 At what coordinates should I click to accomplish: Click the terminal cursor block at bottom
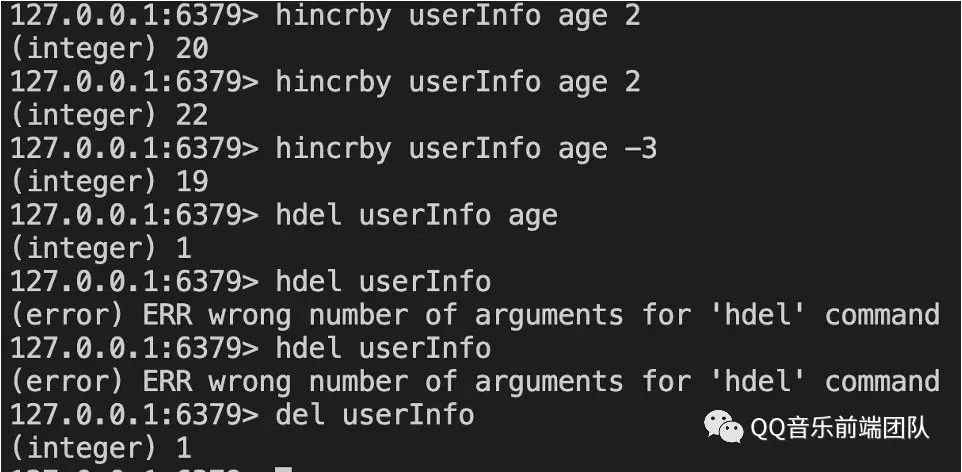[283, 469]
